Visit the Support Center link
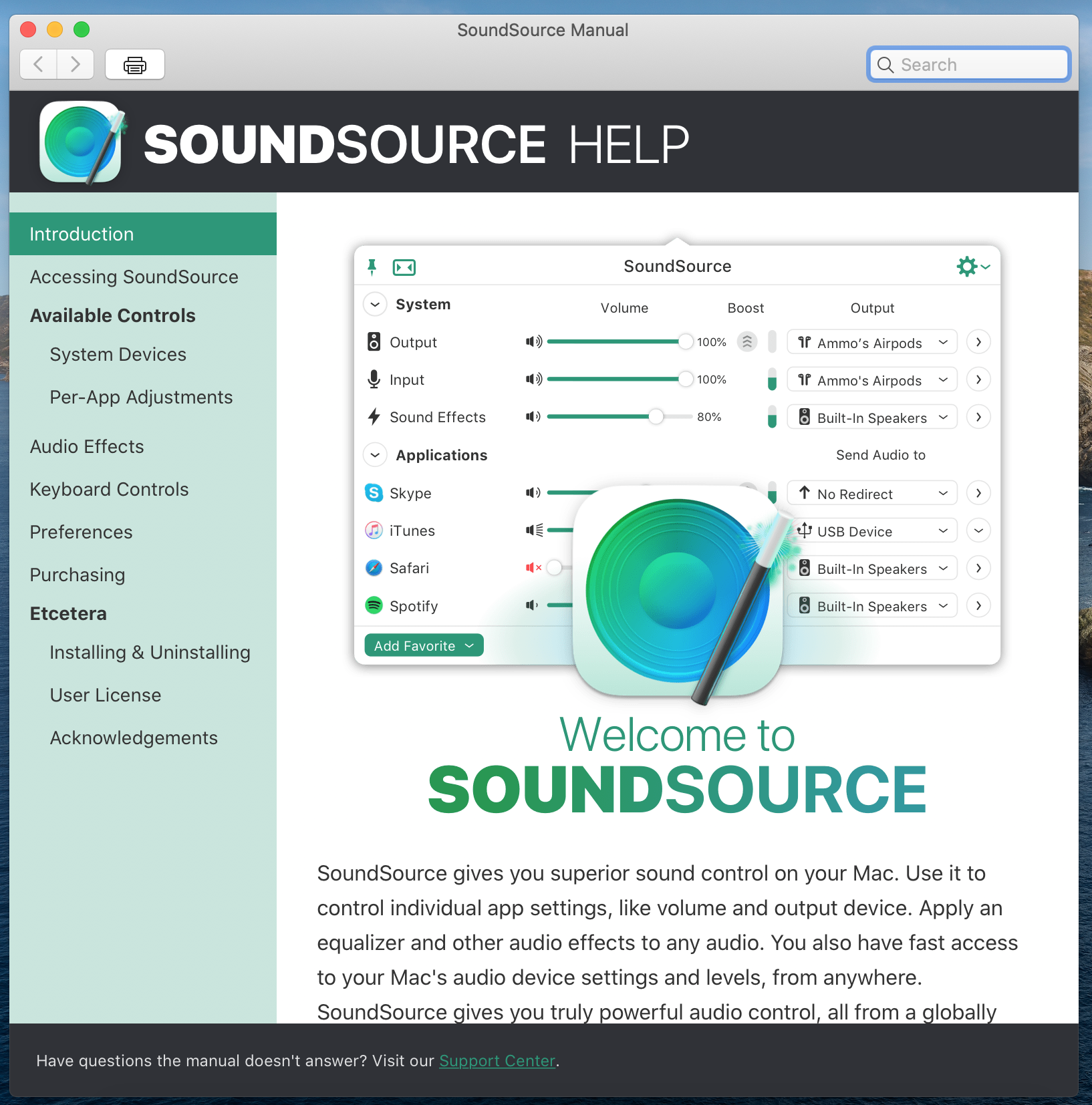This screenshot has width=1092, height=1105. click(497, 1061)
